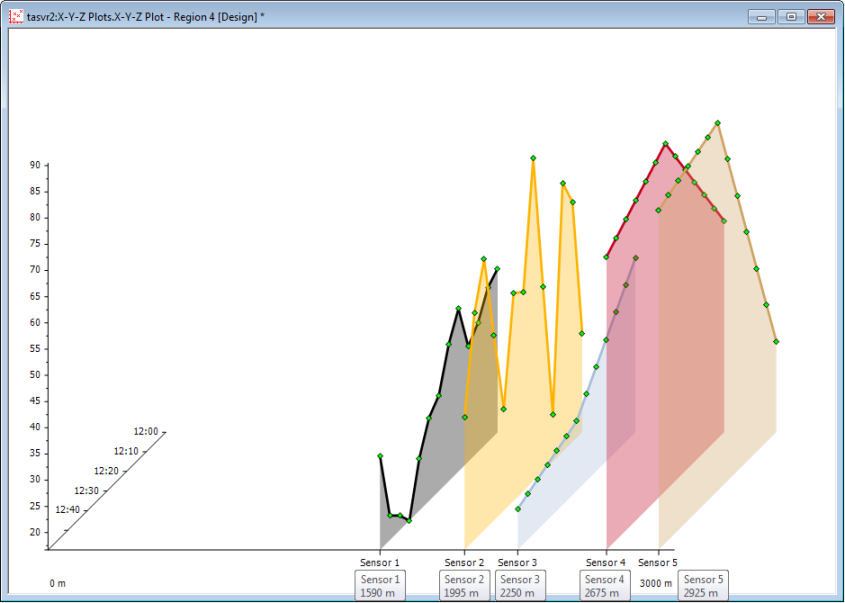Select the Sensor 2 1995 m label box
The image size is (845, 603).
coord(464,587)
